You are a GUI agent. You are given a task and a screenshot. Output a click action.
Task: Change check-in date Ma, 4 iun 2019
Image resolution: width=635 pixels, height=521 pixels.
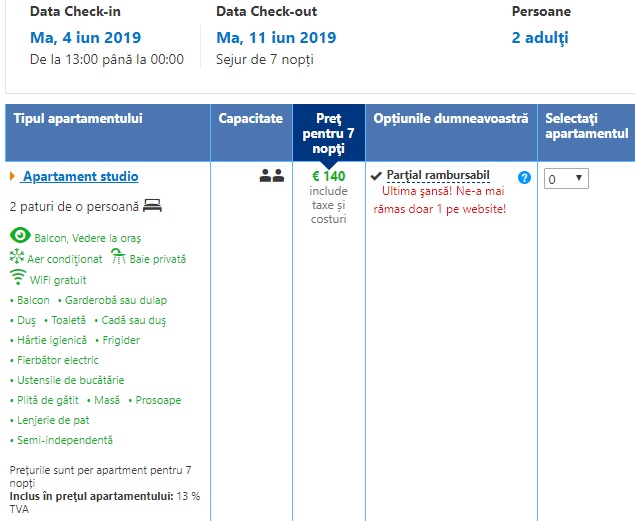[85, 38]
